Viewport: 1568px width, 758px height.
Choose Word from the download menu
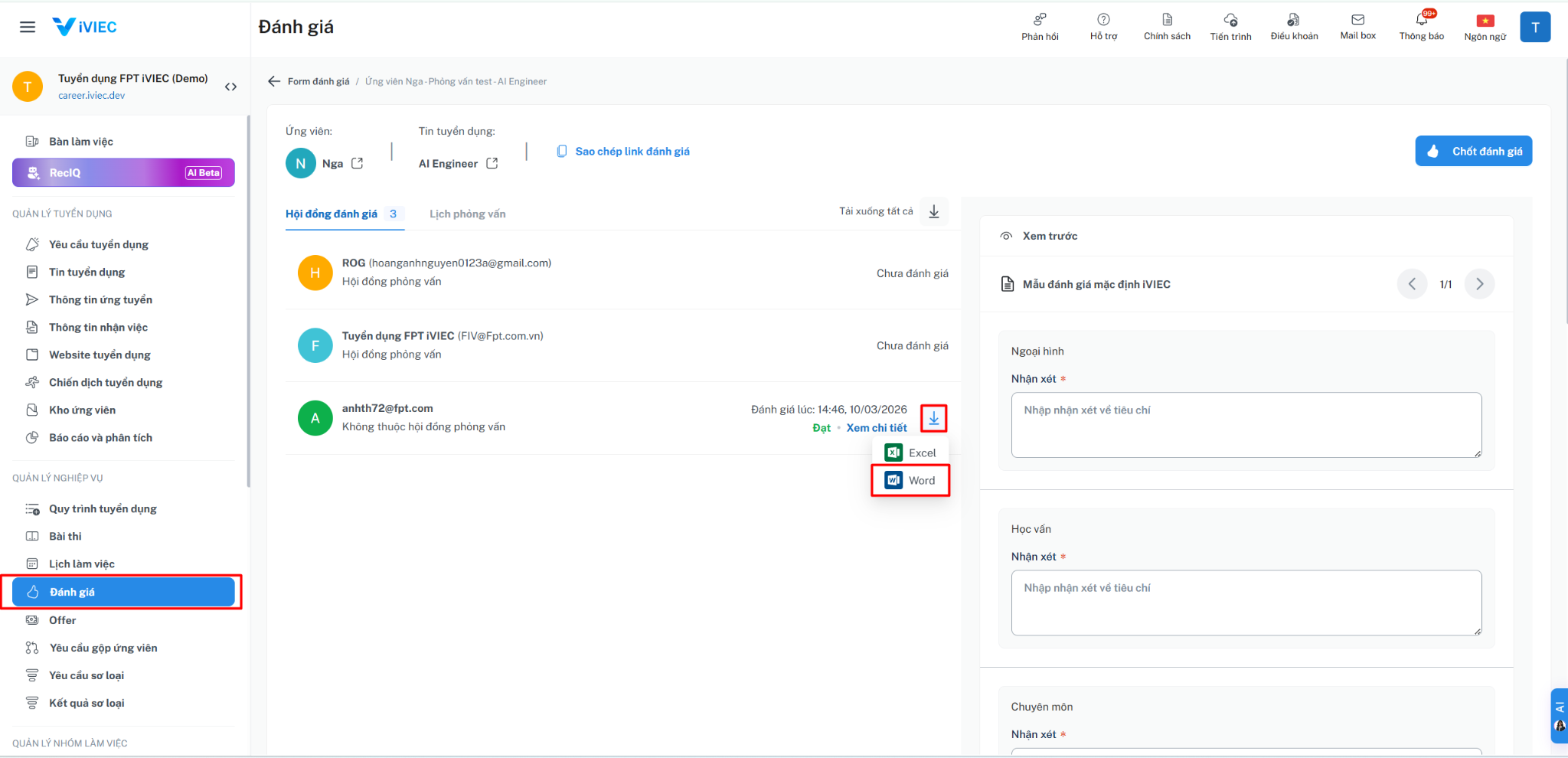coord(910,481)
